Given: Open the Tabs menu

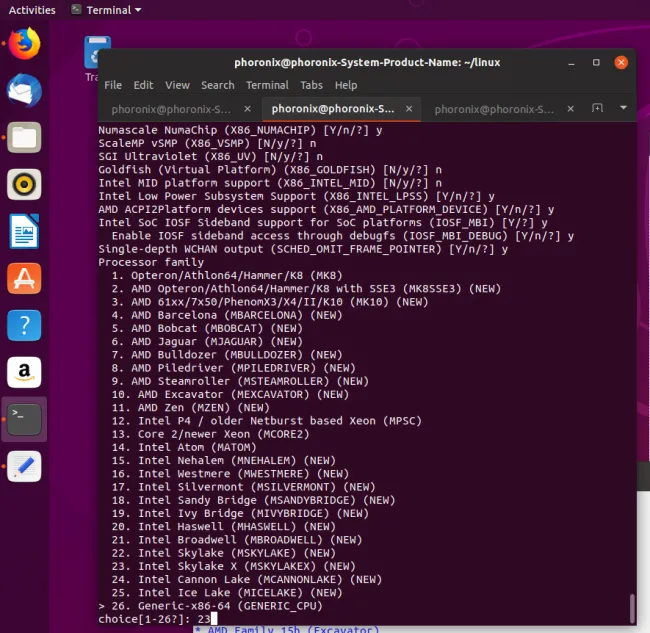Looking at the screenshot, I should pos(312,85).
